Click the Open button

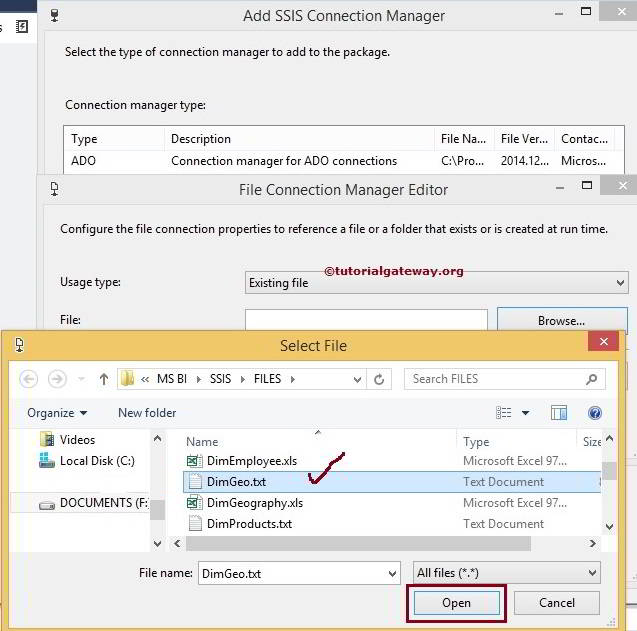click(456, 603)
